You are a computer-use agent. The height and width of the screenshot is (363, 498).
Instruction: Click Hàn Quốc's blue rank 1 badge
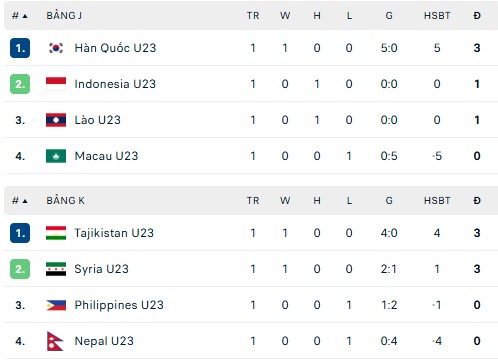click(x=20, y=48)
